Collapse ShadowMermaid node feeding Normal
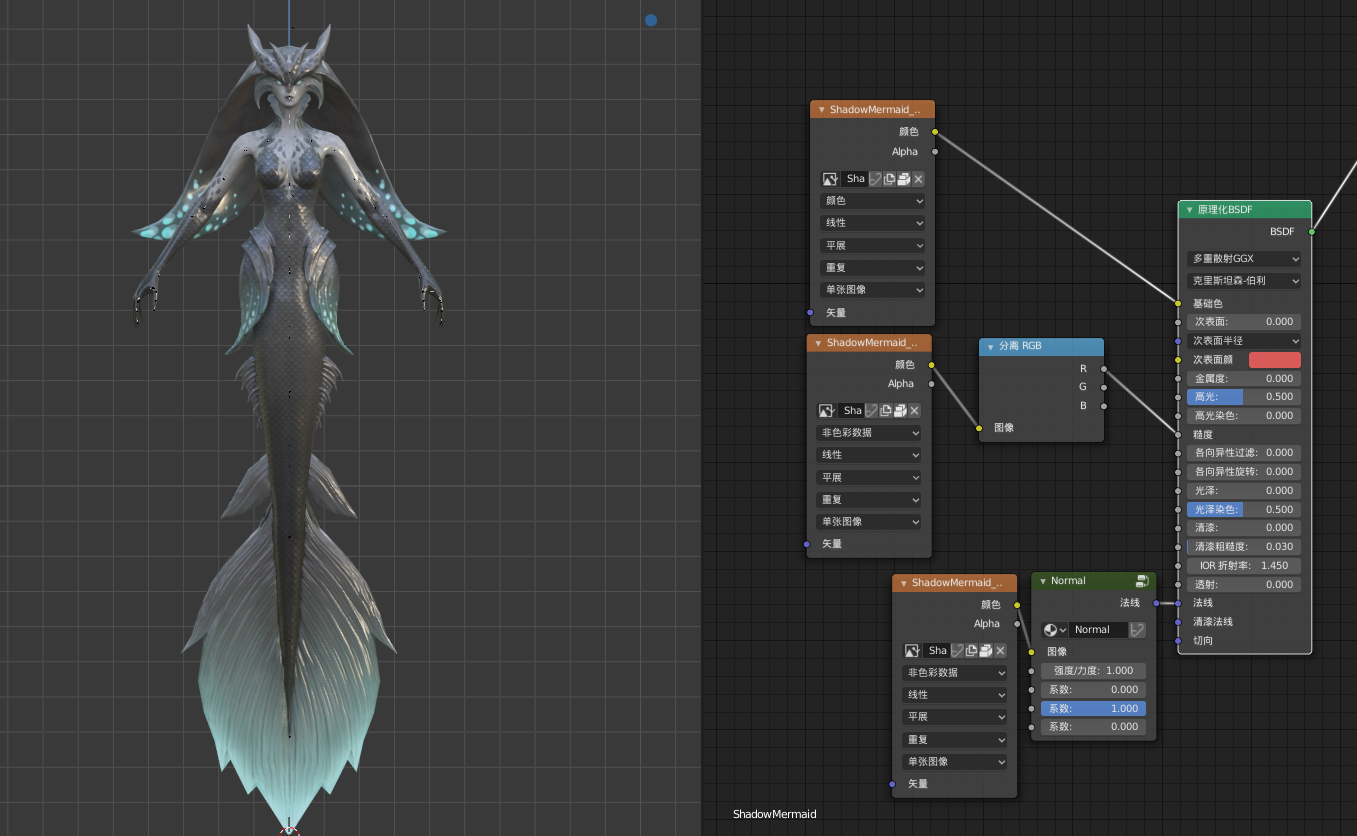Image resolution: width=1357 pixels, height=836 pixels. [903, 583]
